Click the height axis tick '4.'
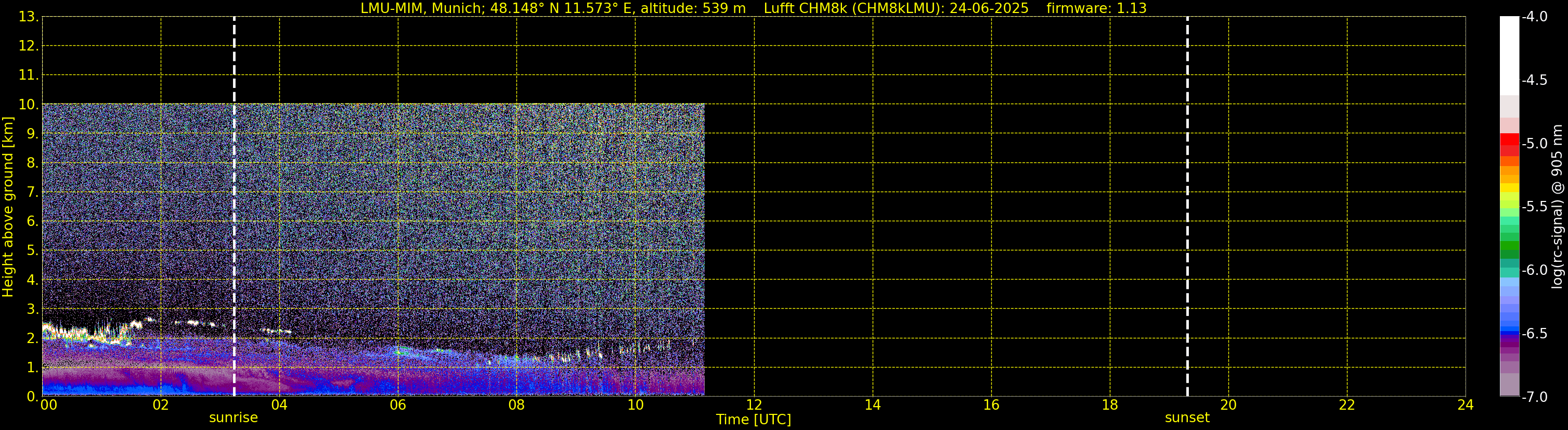1568x430 pixels. (32, 280)
